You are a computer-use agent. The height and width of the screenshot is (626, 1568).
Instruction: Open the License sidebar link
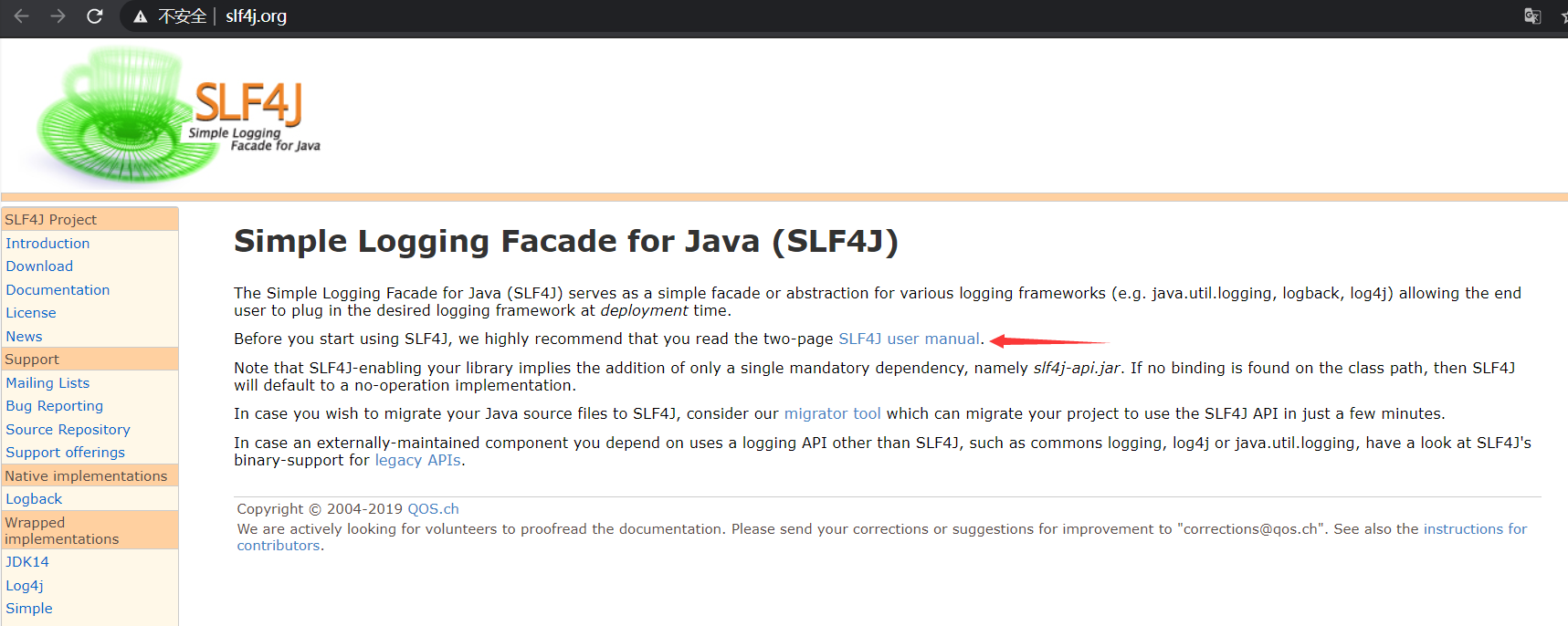[31, 313]
